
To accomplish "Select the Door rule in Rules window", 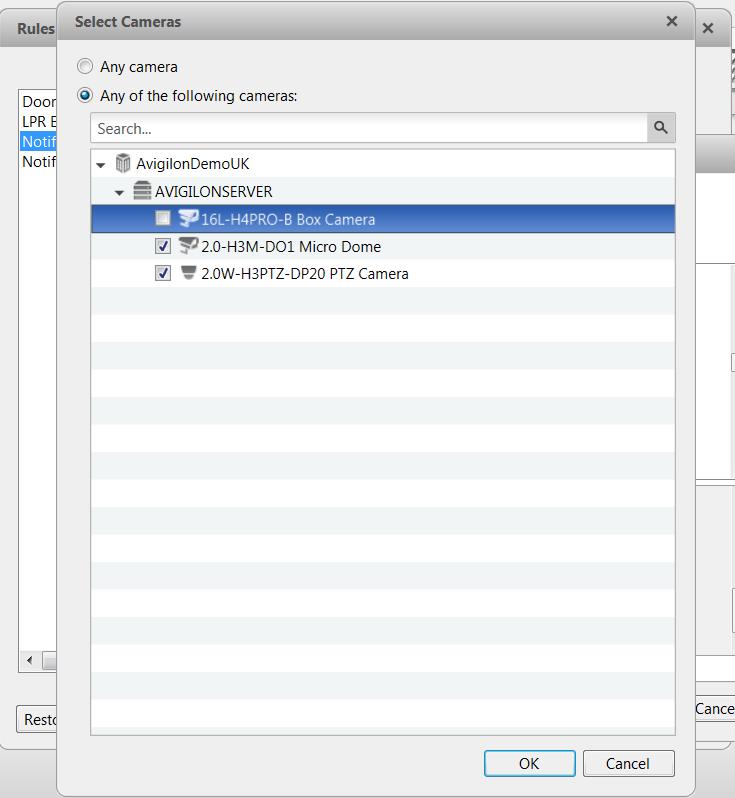I will coord(39,102).
